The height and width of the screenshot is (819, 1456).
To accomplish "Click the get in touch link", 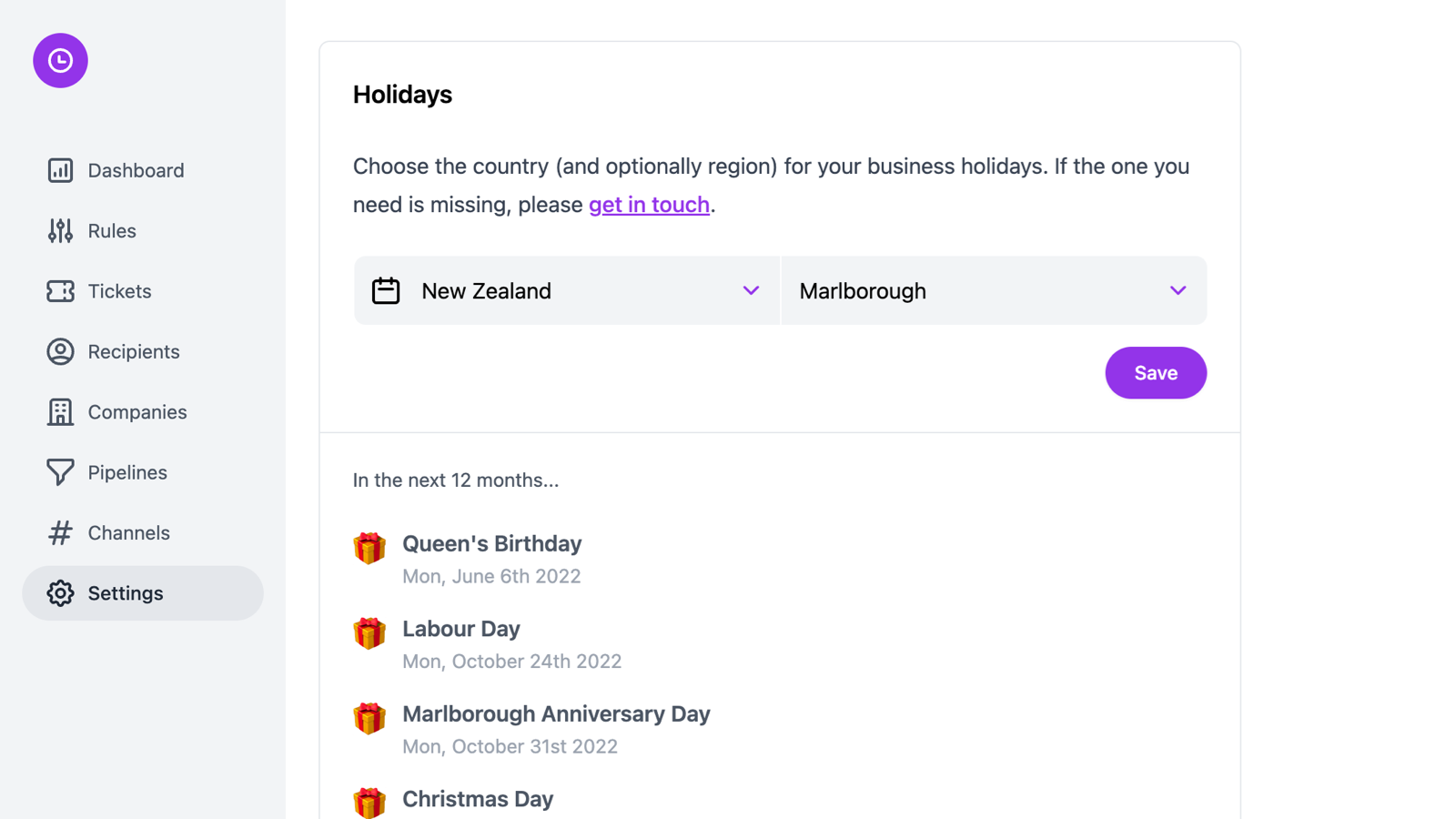I will (649, 204).
